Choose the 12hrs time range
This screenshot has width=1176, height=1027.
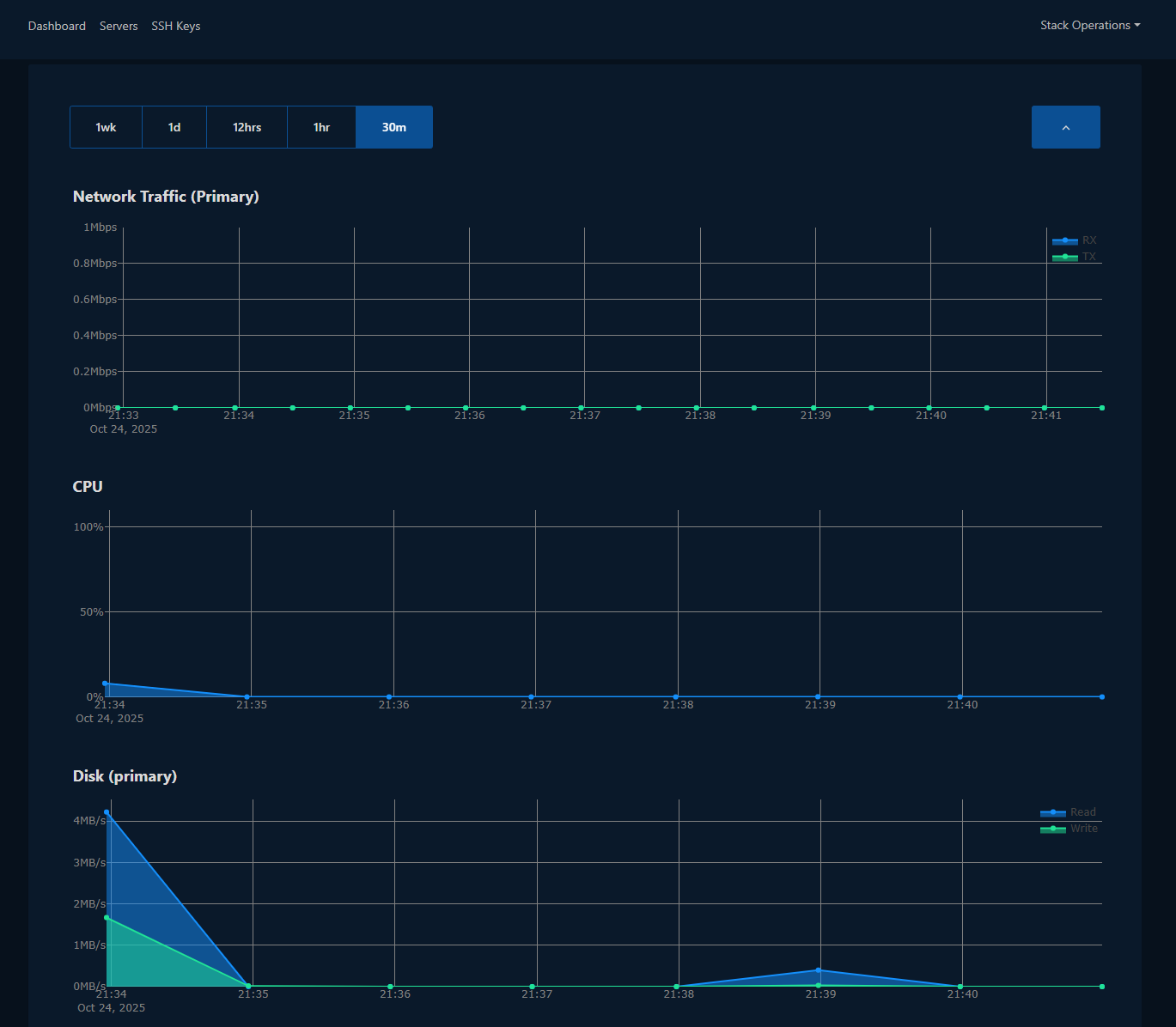(247, 127)
